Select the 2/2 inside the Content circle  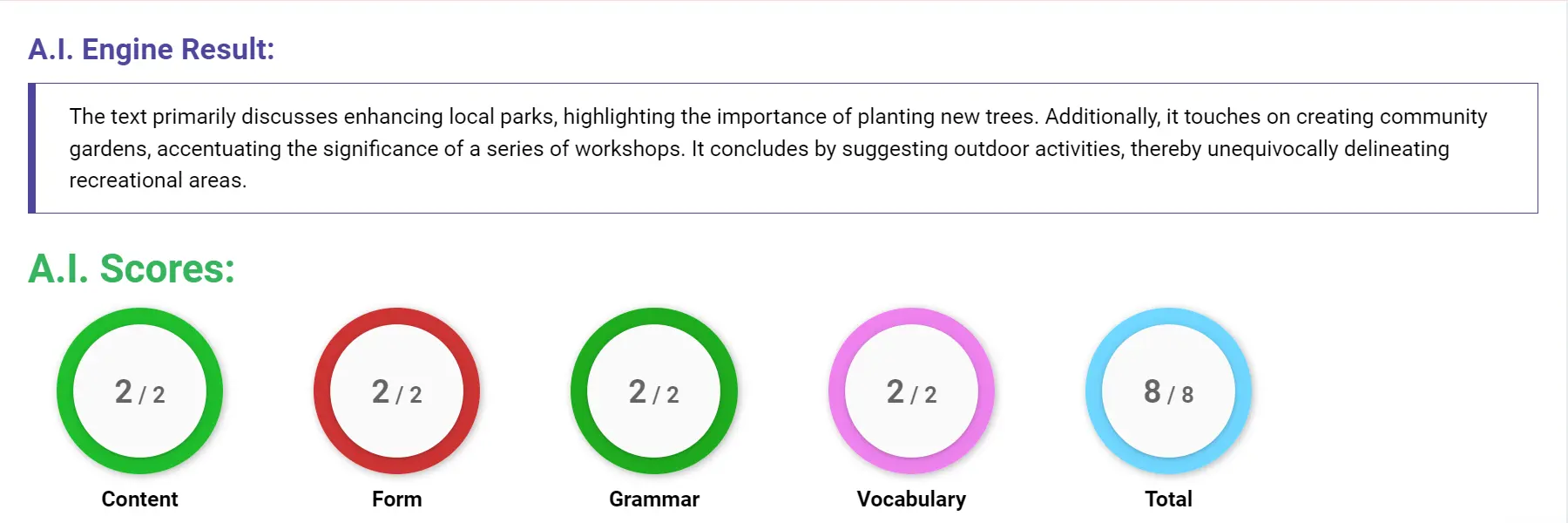pyautogui.click(x=139, y=392)
